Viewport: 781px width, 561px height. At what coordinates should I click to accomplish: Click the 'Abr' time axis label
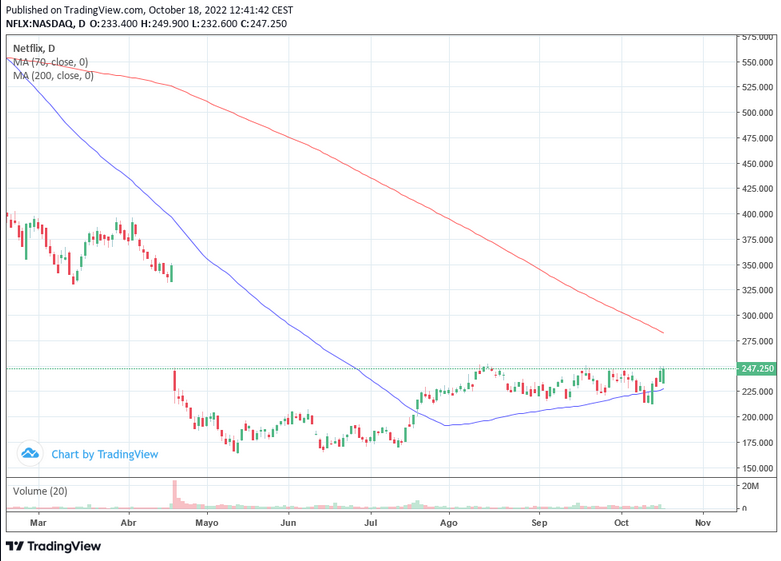[x=129, y=523]
